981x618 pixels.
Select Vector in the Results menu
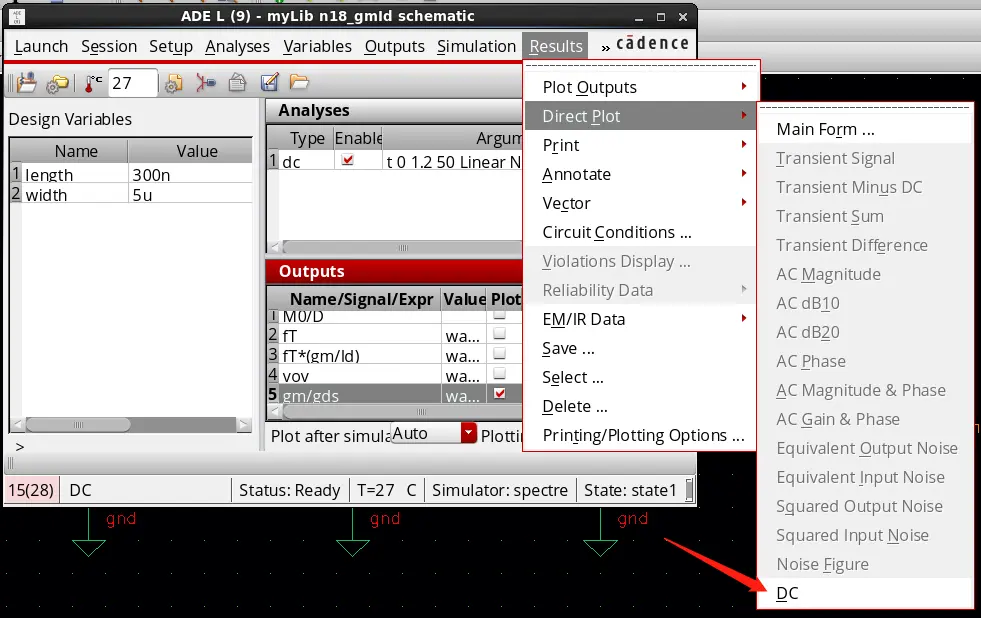(x=639, y=203)
